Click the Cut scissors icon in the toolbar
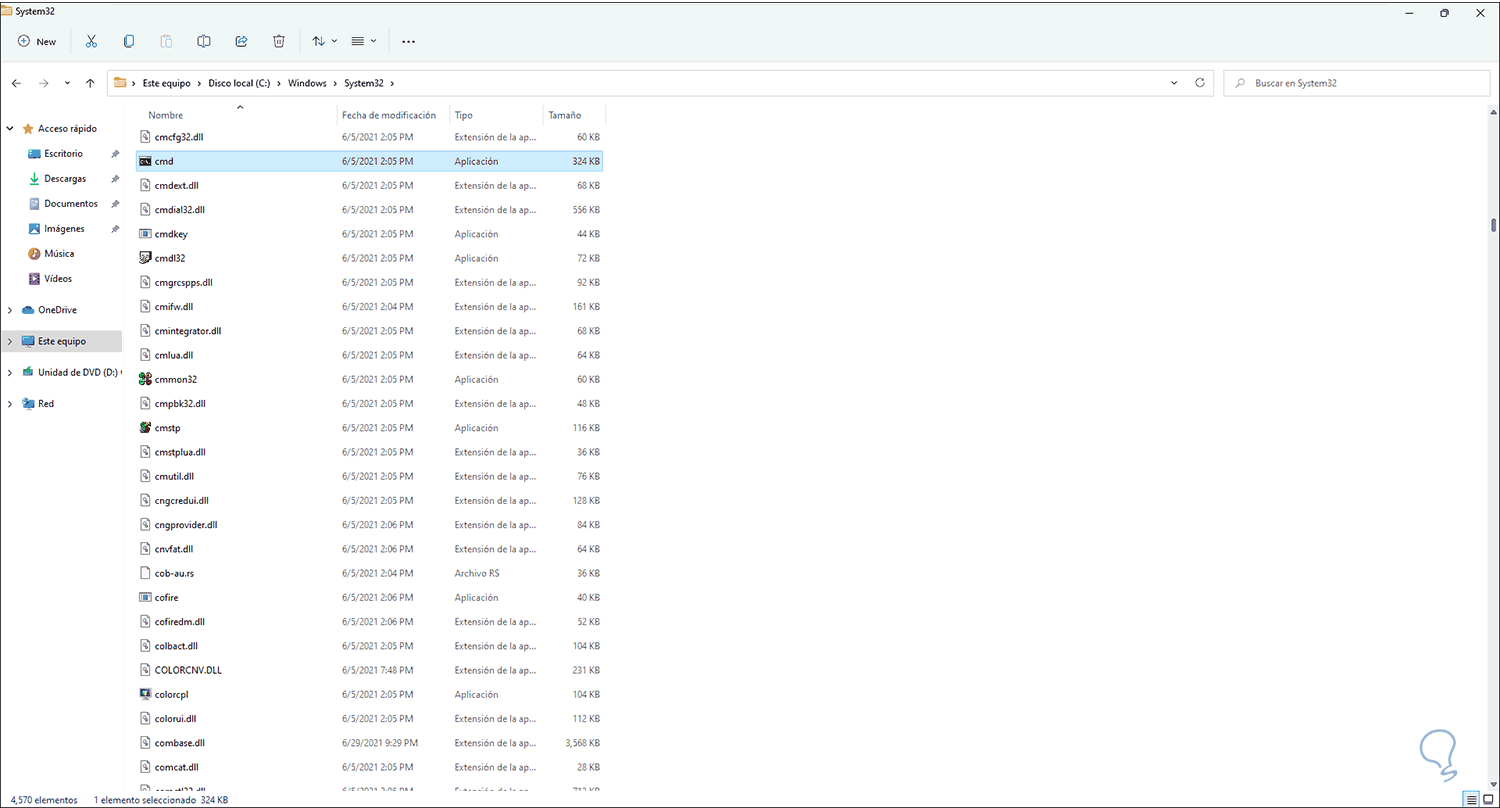 (91, 41)
